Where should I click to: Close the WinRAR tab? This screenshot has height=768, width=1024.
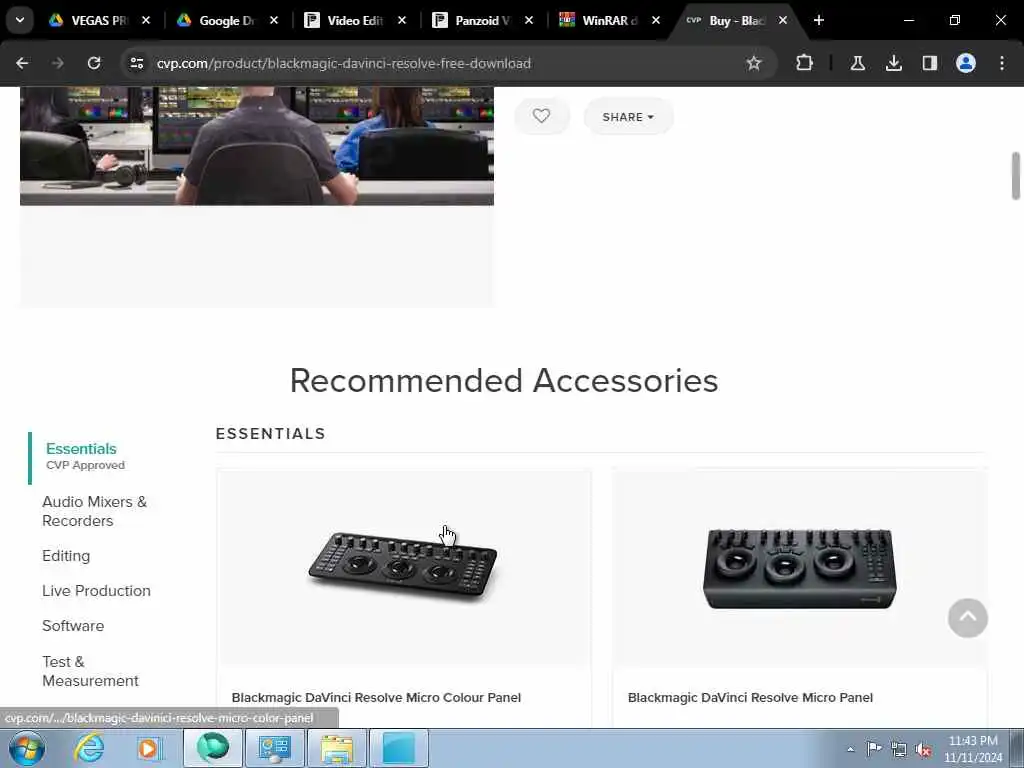(x=656, y=20)
